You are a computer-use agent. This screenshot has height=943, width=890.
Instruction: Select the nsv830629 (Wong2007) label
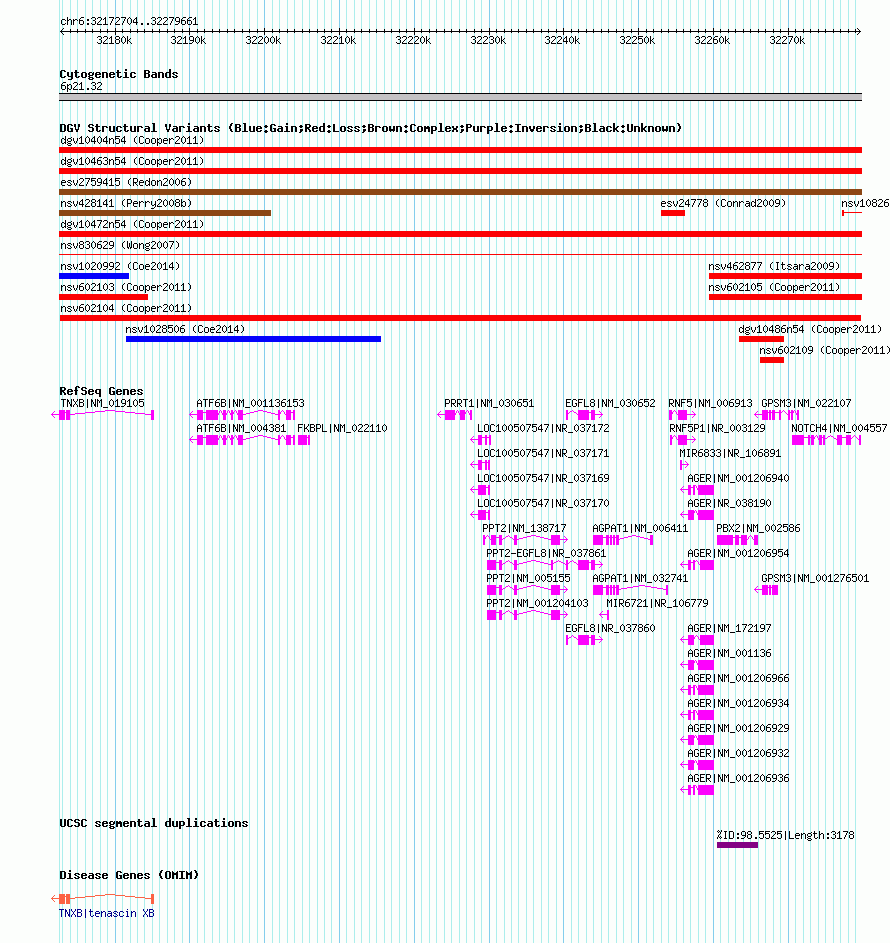point(120,245)
